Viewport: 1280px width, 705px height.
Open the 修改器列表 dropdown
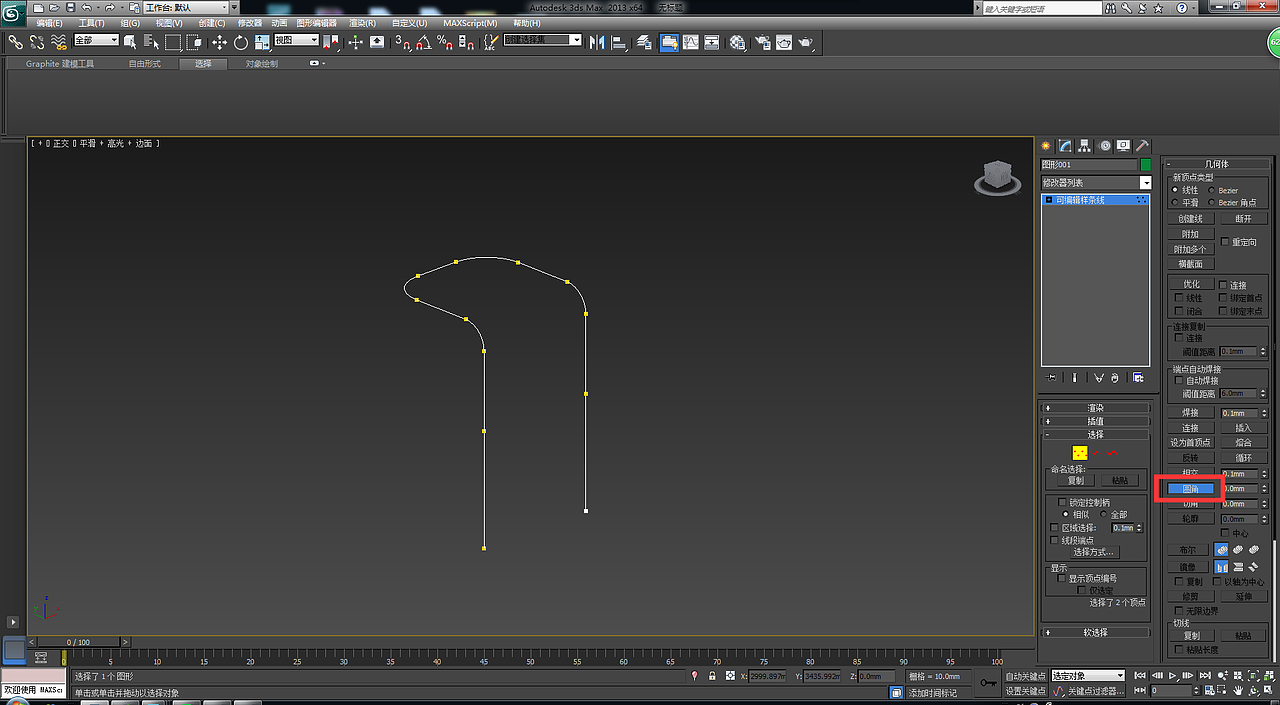pyautogui.click(x=1097, y=182)
